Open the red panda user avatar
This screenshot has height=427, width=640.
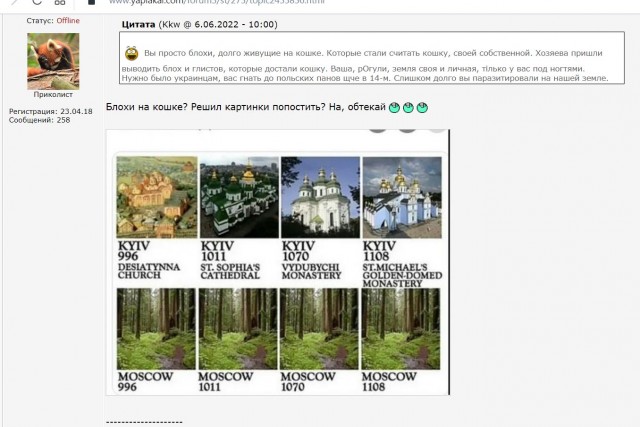pos(53,61)
